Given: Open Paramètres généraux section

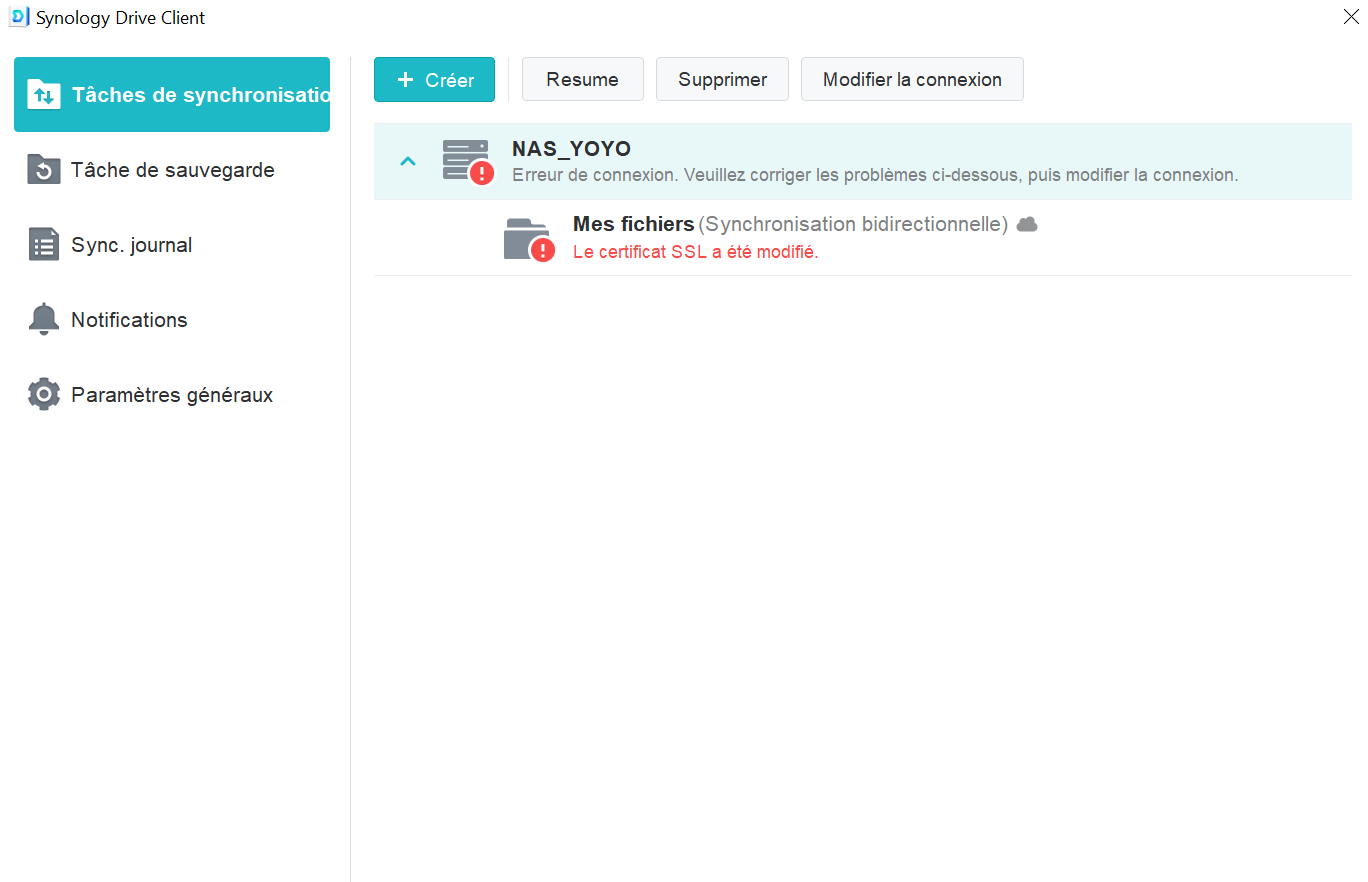Looking at the screenshot, I should click(172, 395).
